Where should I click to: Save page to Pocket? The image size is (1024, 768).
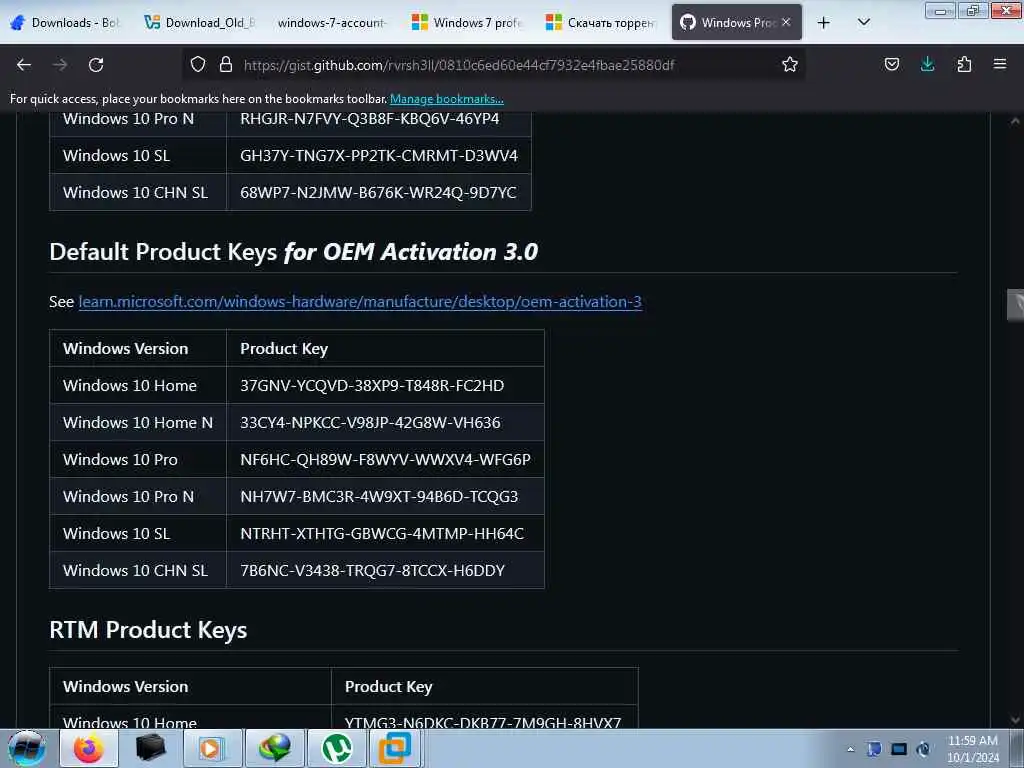tap(891, 64)
